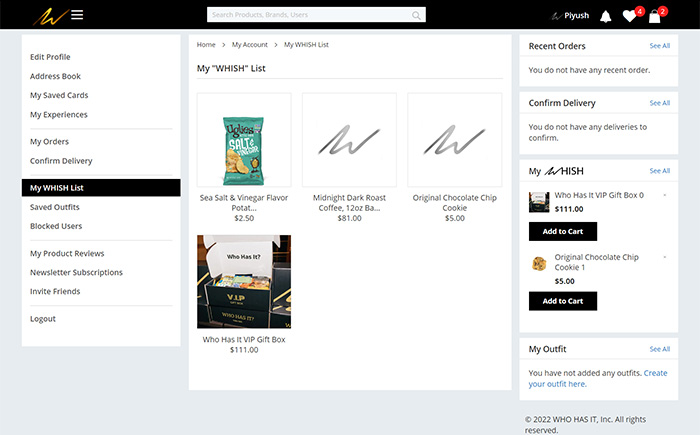Screen dimensions: 700x435
Task: Go to My Account breadcrumb
Action: (x=250, y=45)
